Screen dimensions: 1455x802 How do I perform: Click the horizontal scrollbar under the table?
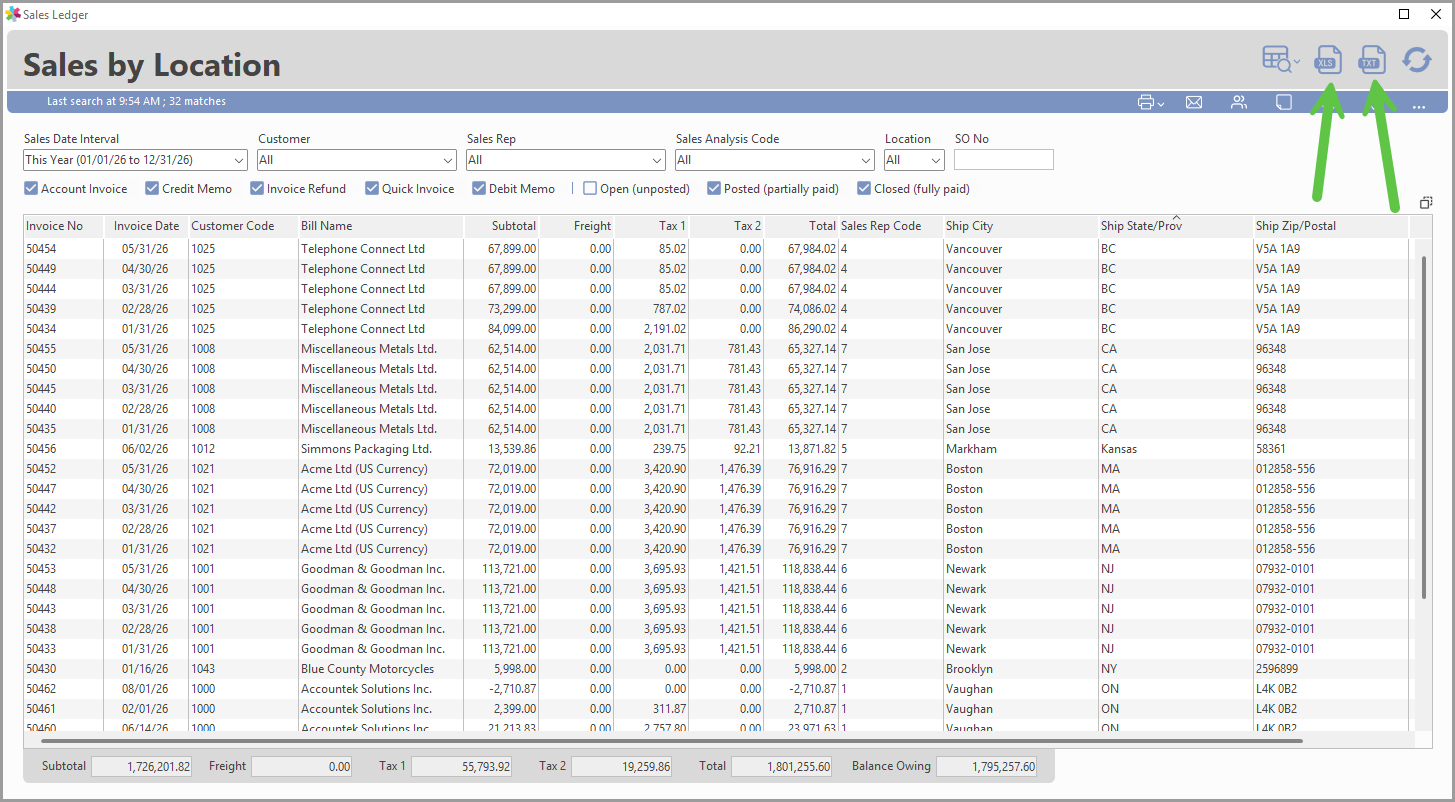672,741
